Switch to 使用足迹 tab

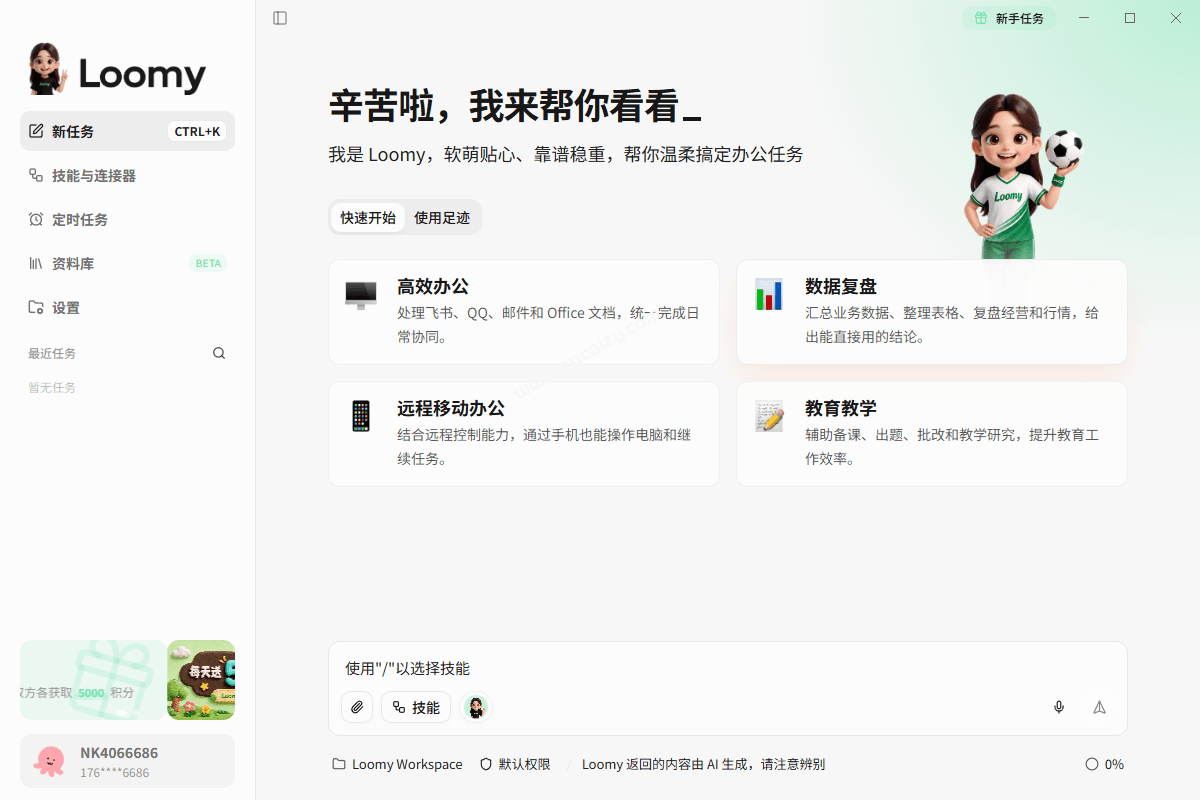pos(442,217)
